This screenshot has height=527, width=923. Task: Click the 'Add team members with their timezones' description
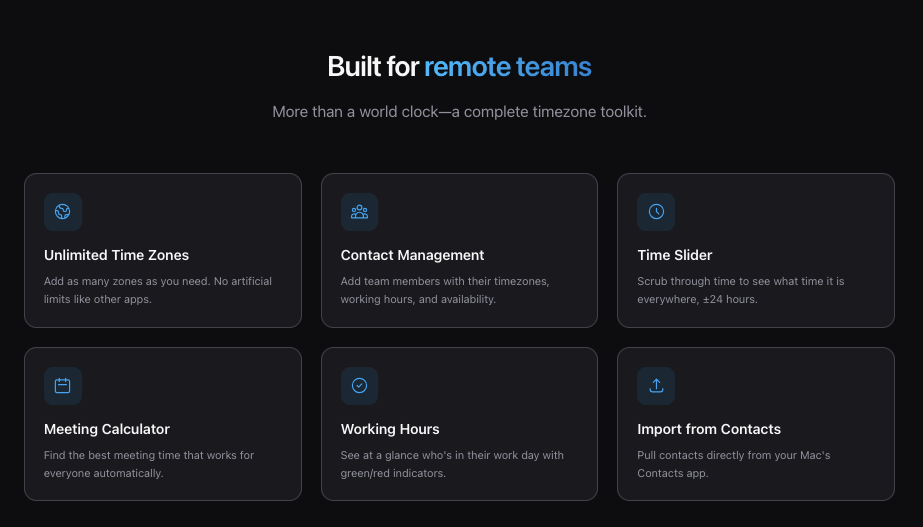[x=445, y=290]
